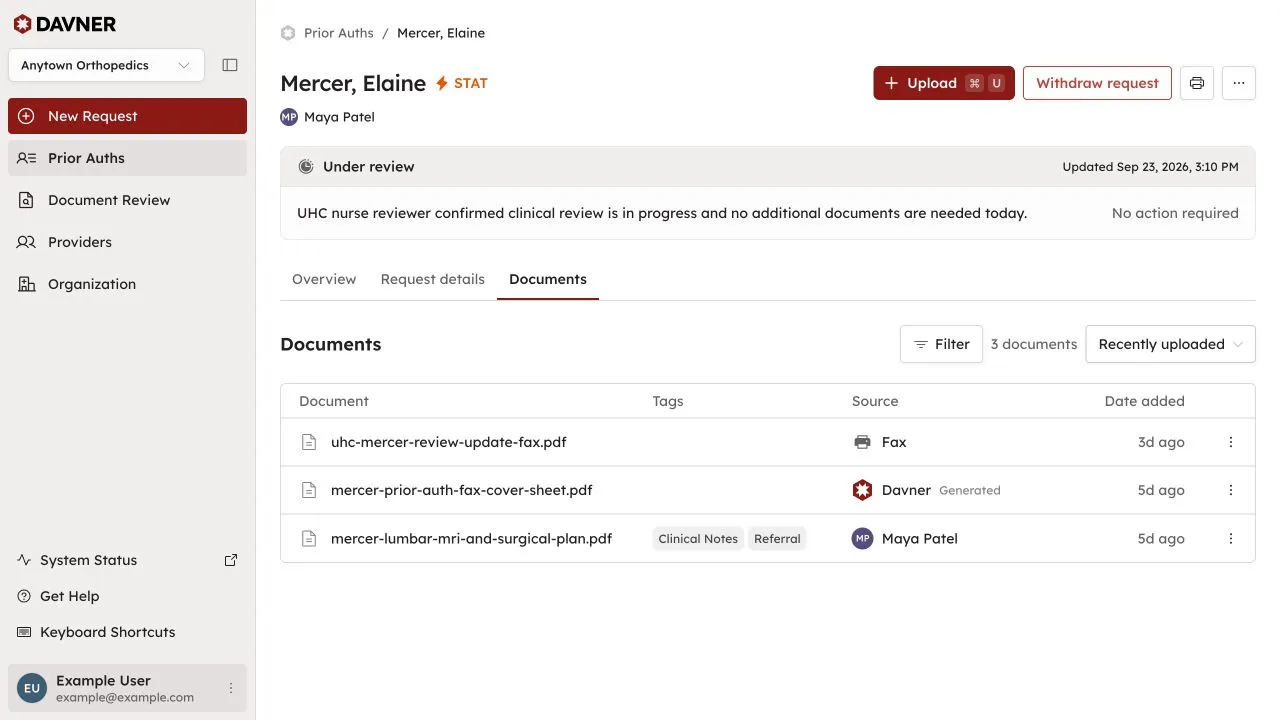Follow the Prior Auths breadcrumb link

[339, 33]
